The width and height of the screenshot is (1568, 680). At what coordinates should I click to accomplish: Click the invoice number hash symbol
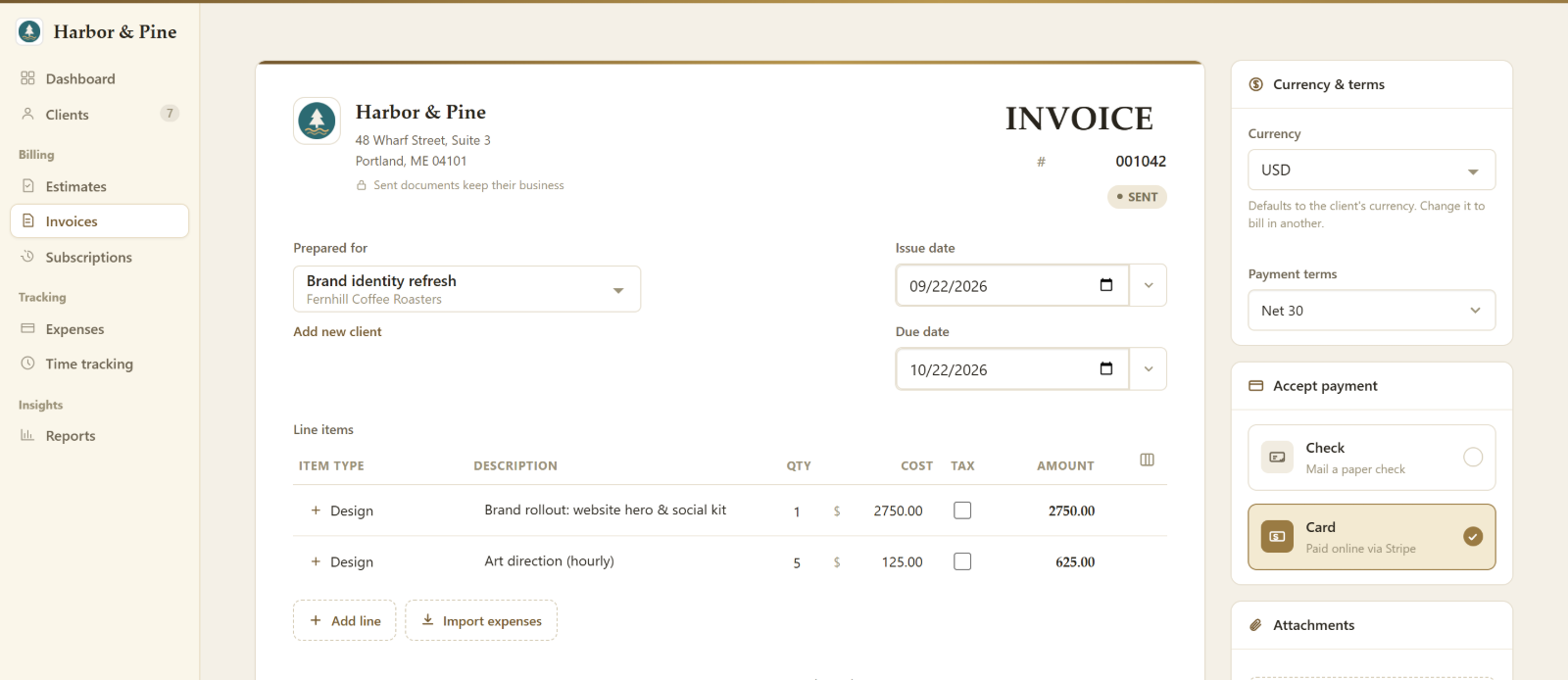[1041, 162]
